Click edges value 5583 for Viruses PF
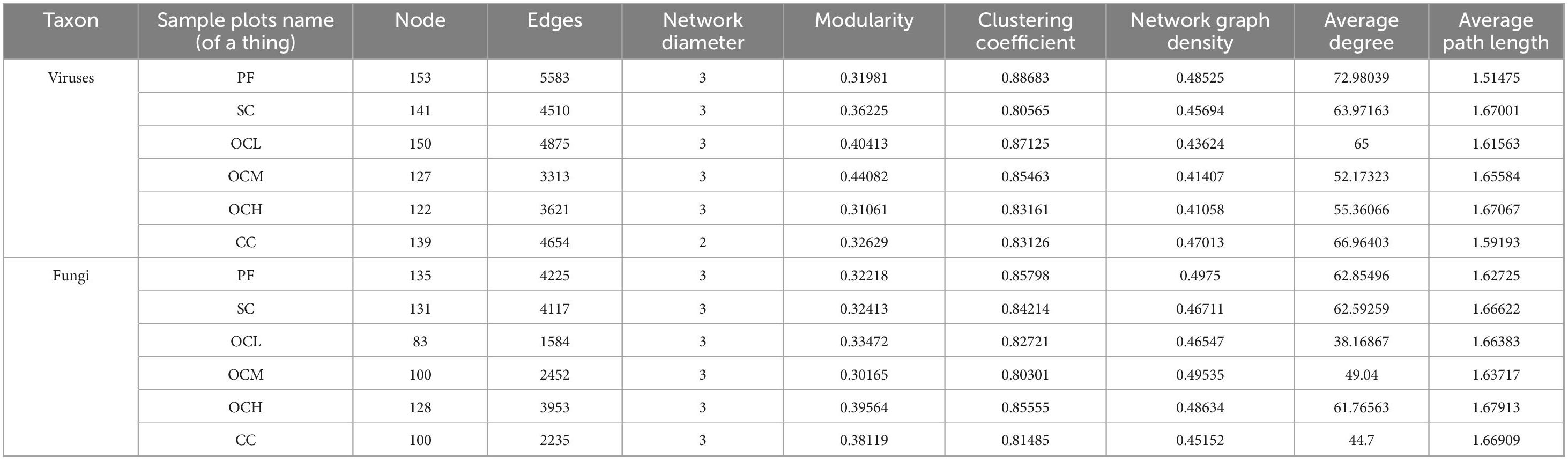 point(554,78)
